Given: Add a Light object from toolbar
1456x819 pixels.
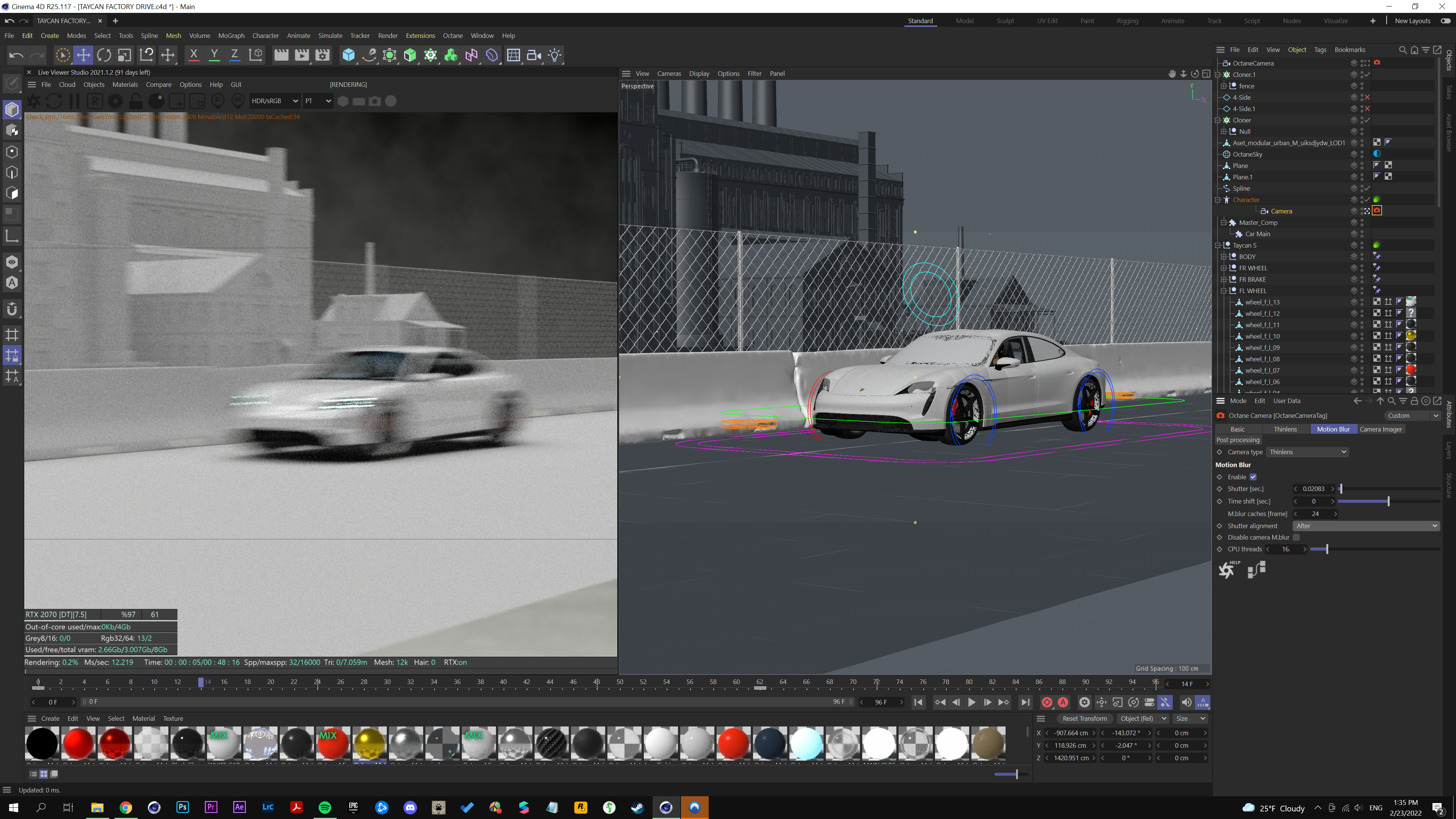Looking at the screenshot, I should [555, 55].
